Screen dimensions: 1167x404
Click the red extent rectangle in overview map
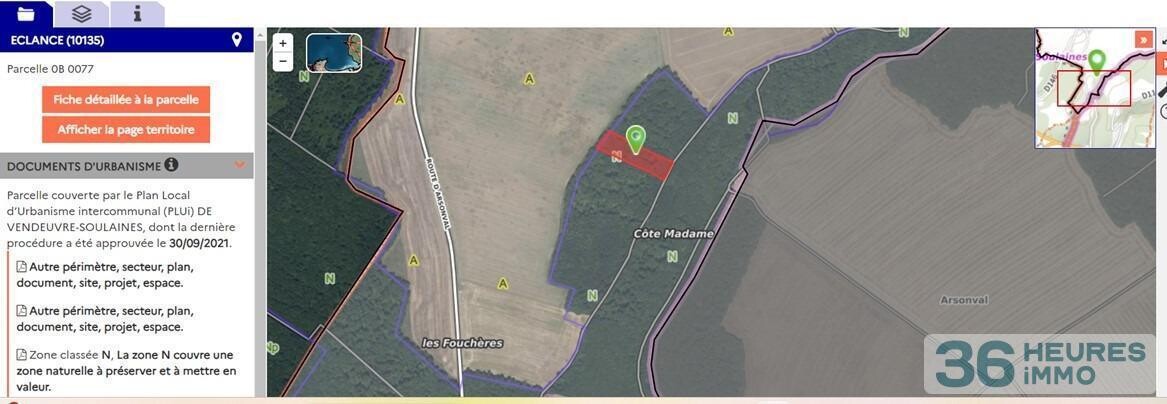[x=1093, y=89]
